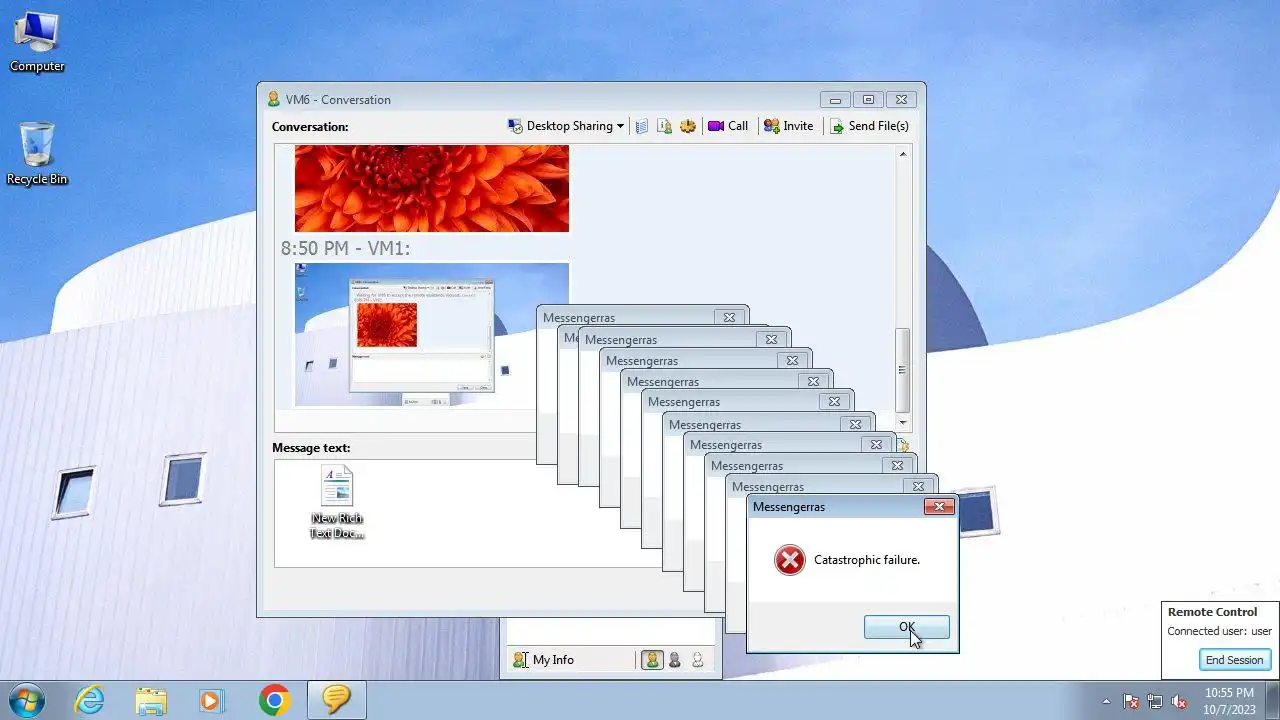Click the conversation scrollbar up arrow
The image size is (1280, 720).
click(903, 154)
